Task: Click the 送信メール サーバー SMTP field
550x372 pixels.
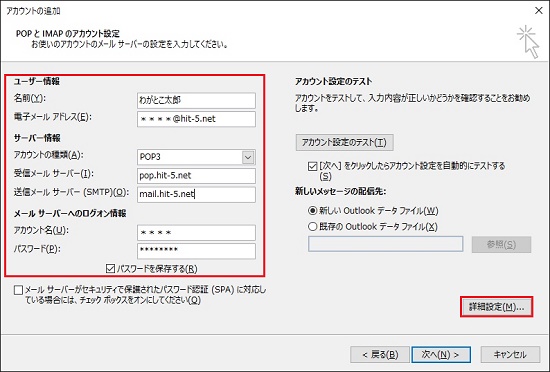Action: (196, 195)
